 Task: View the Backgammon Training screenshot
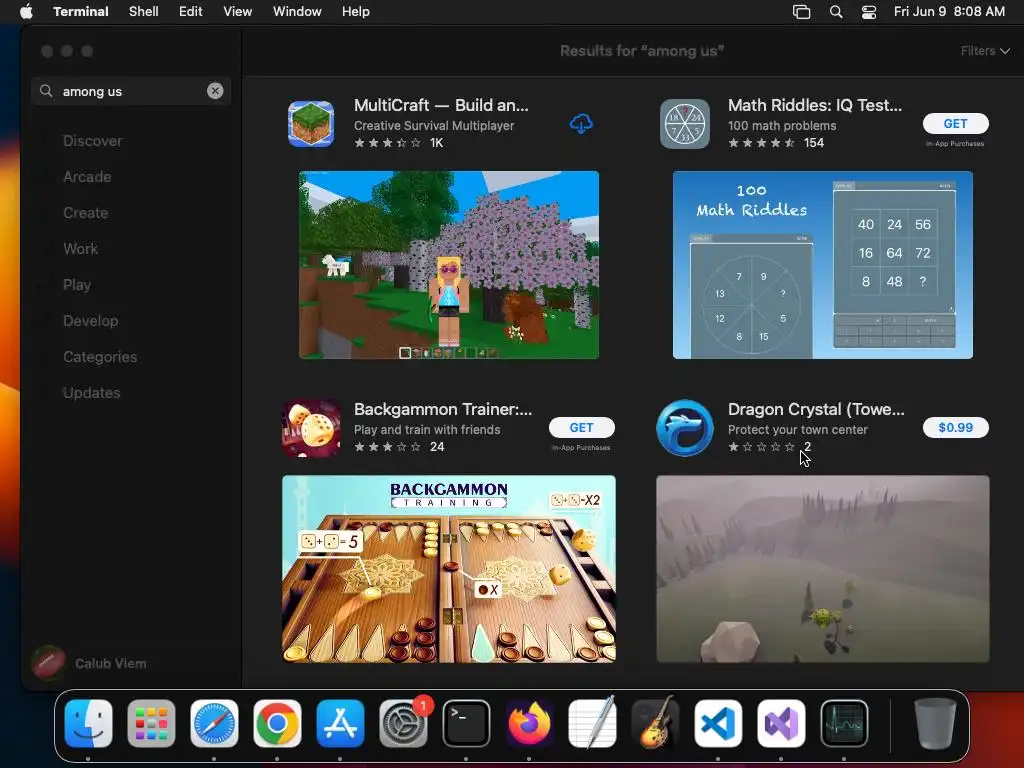pyautogui.click(x=449, y=569)
